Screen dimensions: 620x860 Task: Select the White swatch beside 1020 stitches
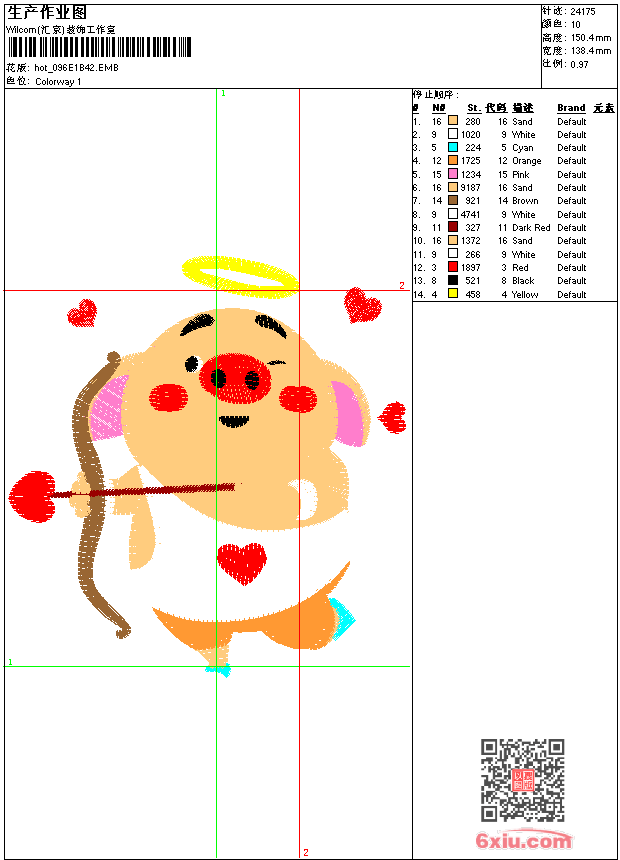coord(453,134)
